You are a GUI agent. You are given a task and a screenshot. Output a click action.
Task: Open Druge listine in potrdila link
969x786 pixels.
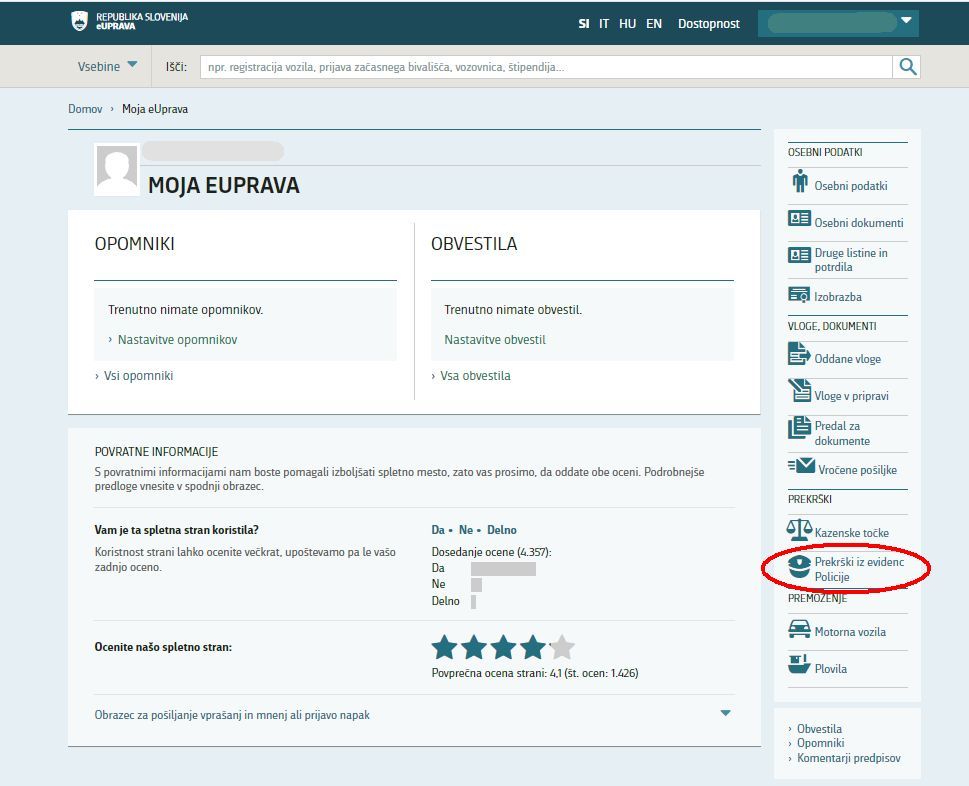850,260
